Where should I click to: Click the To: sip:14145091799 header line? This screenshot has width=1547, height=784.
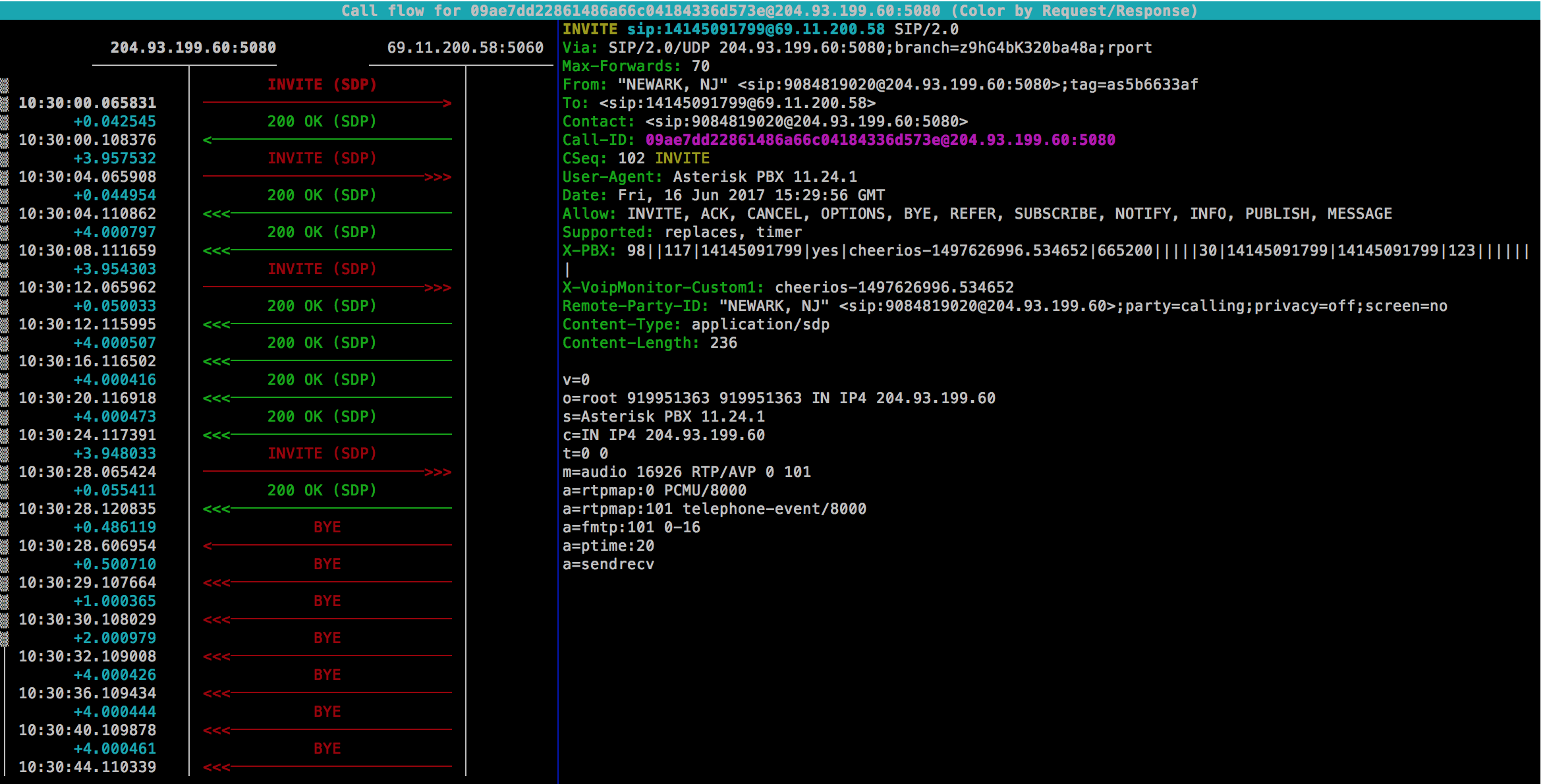tap(719, 103)
